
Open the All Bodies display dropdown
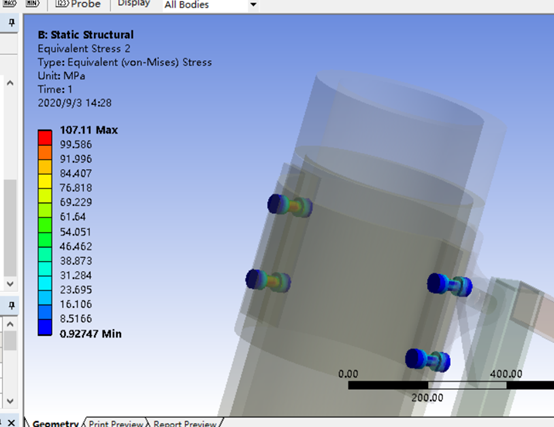[253, 5]
